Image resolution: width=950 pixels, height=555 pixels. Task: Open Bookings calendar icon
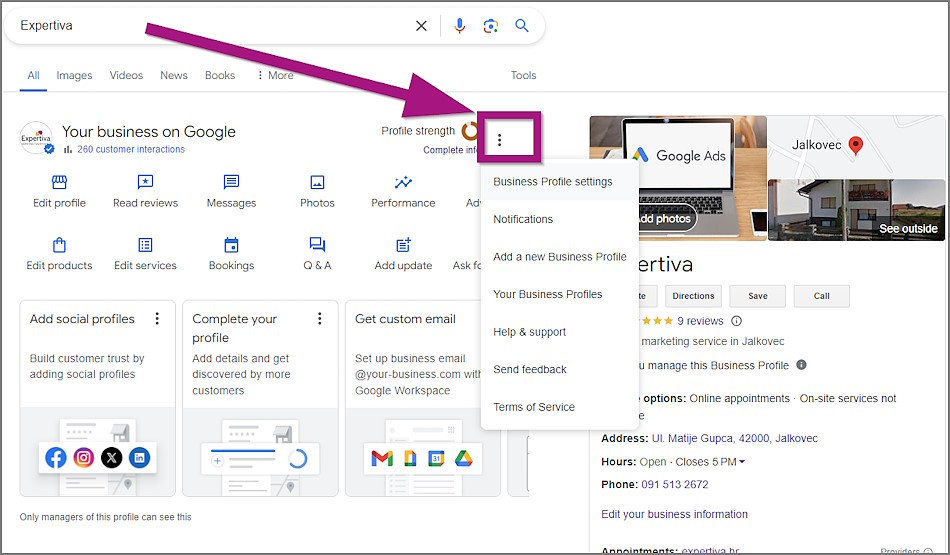tap(231, 245)
